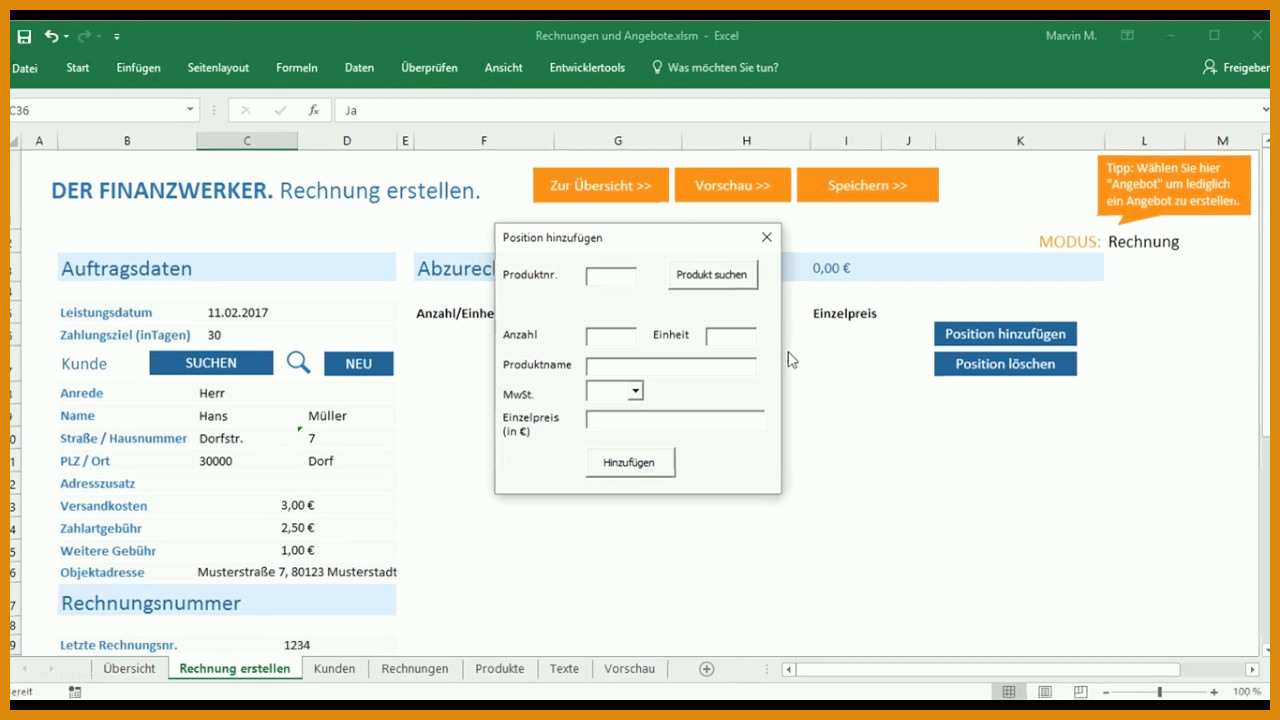Open the Überprüfen ribbon tab
The image size is (1280, 720).
coord(429,68)
